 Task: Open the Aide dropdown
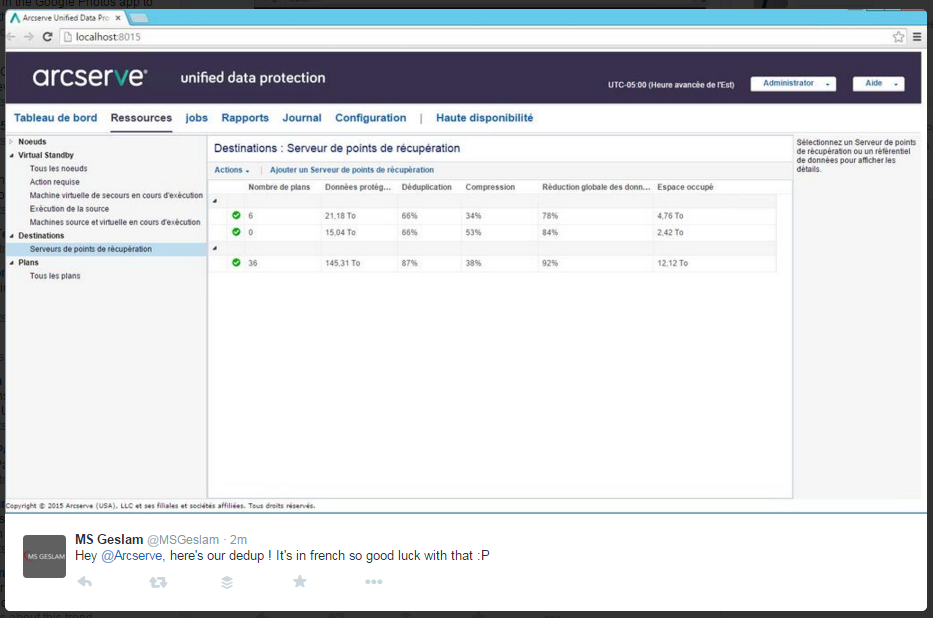(x=878, y=84)
